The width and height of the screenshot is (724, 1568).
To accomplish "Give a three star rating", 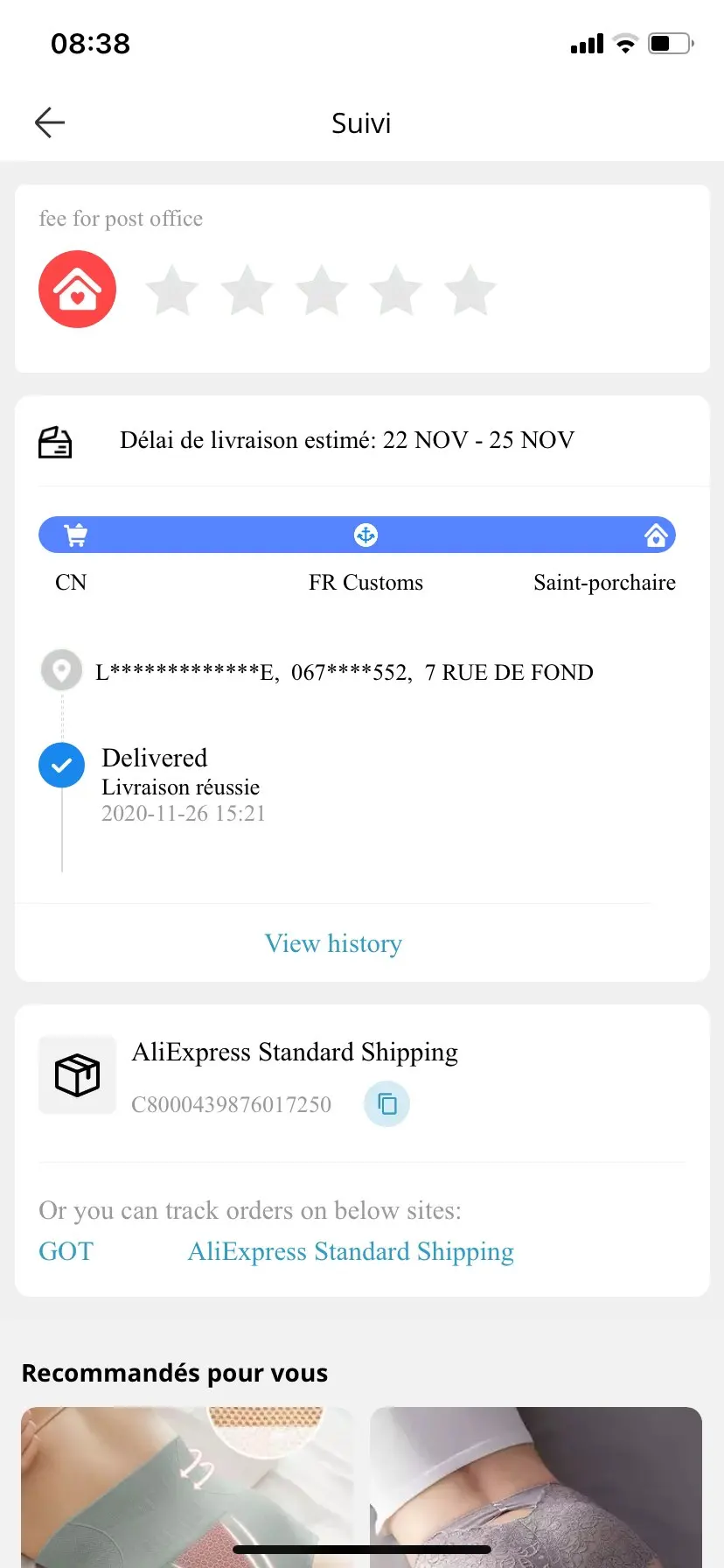I will tap(322, 290).
